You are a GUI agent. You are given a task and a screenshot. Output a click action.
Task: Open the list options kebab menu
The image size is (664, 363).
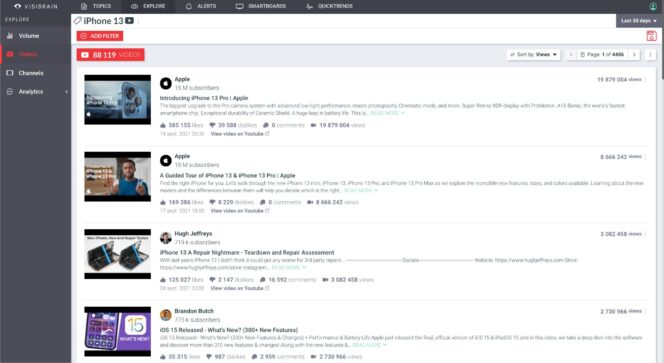click(650, 55)
